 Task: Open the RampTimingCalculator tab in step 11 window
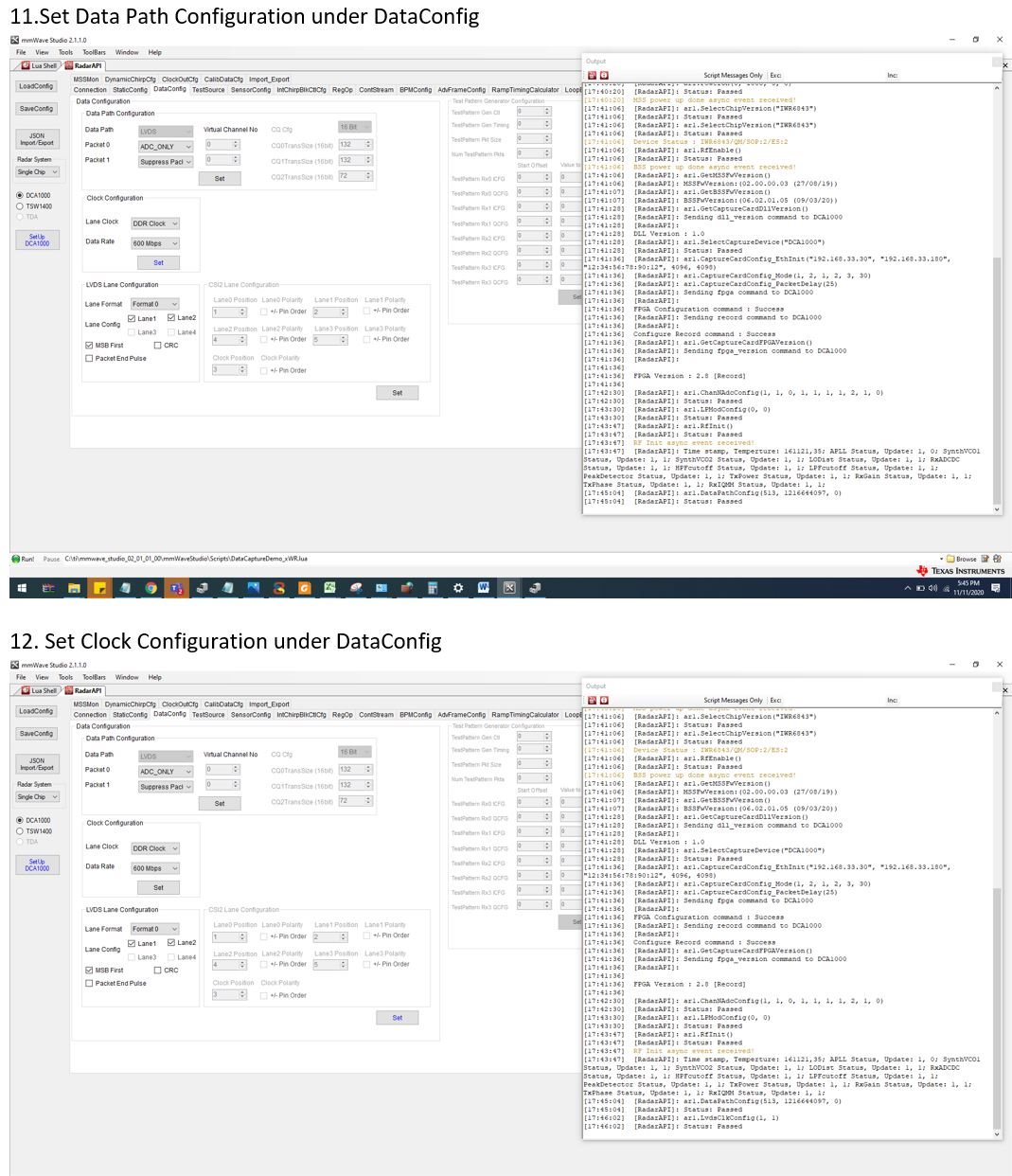pyautogui.click(x=525, y=90)
